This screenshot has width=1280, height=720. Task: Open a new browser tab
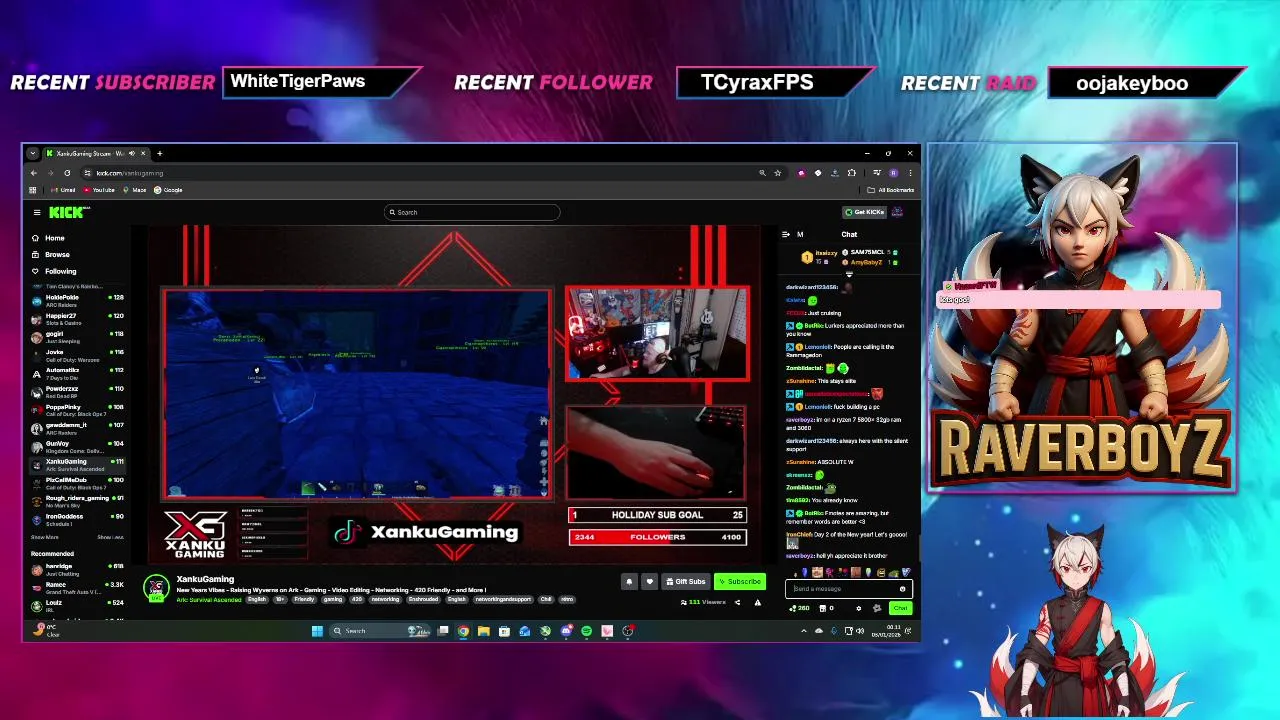click(159, 154)
